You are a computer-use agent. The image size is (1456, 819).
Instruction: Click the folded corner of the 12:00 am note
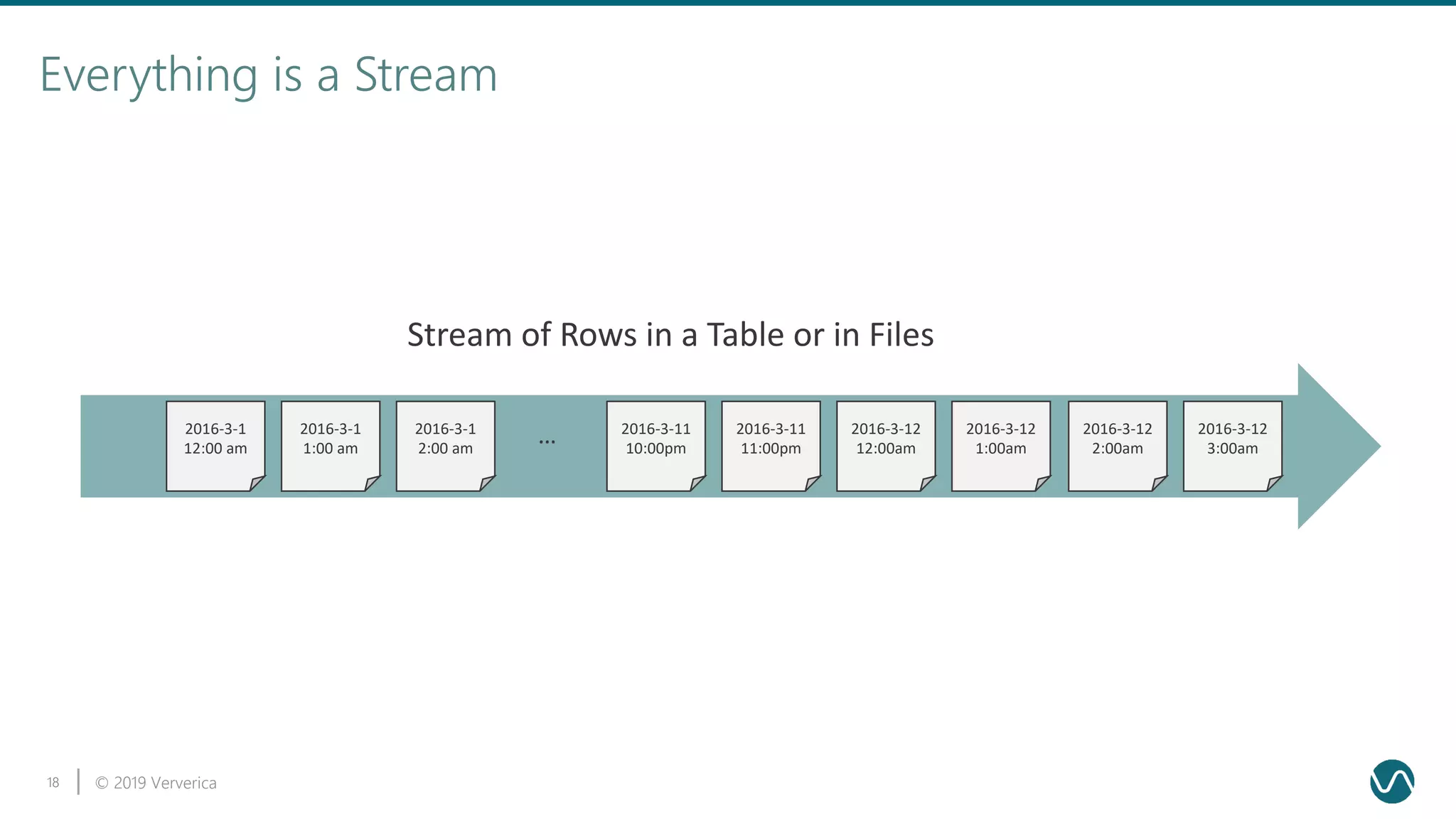pyautogui.click(x=256, y=483)
